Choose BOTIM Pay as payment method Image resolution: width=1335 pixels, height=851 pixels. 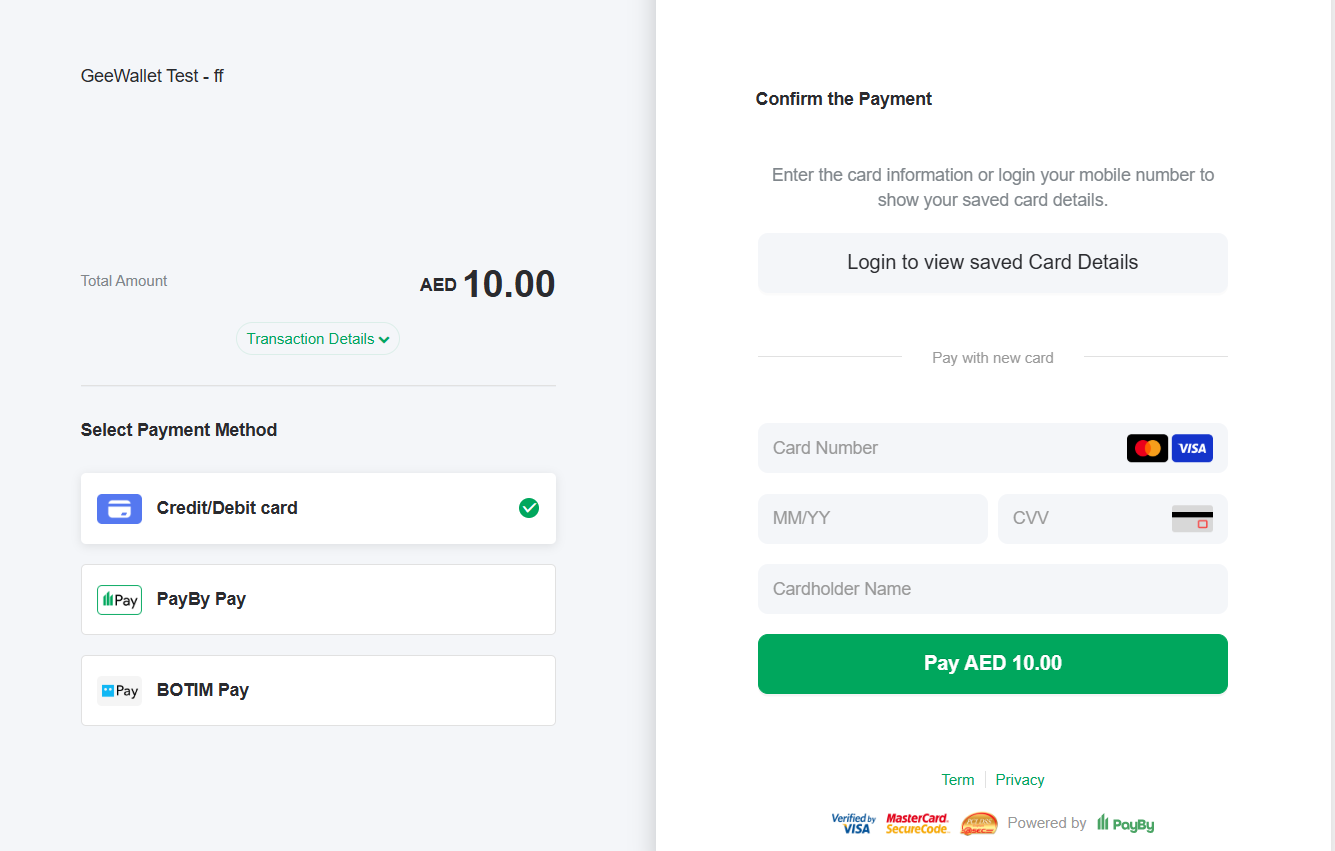tap(318, 690)
